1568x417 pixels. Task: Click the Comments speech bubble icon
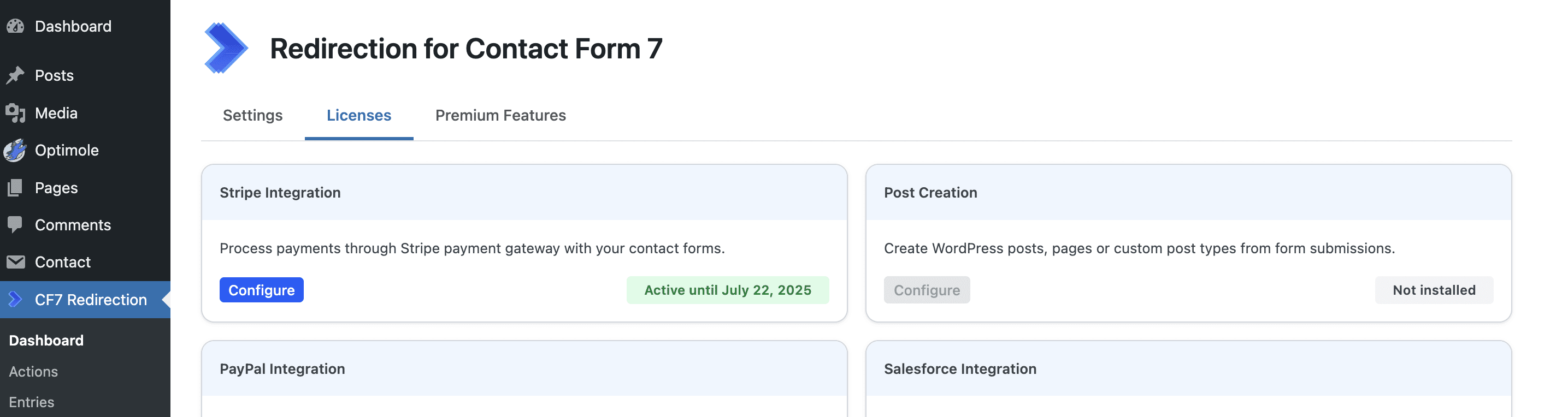(x=15, y=225)
